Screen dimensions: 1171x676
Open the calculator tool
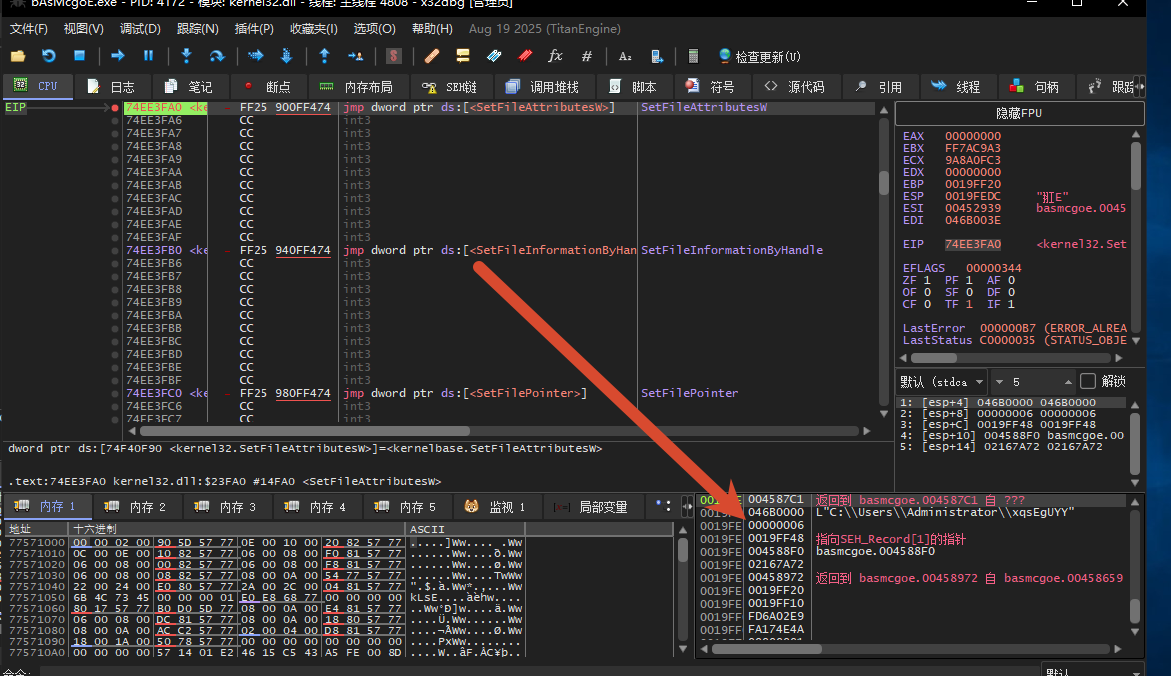(693, 56)
